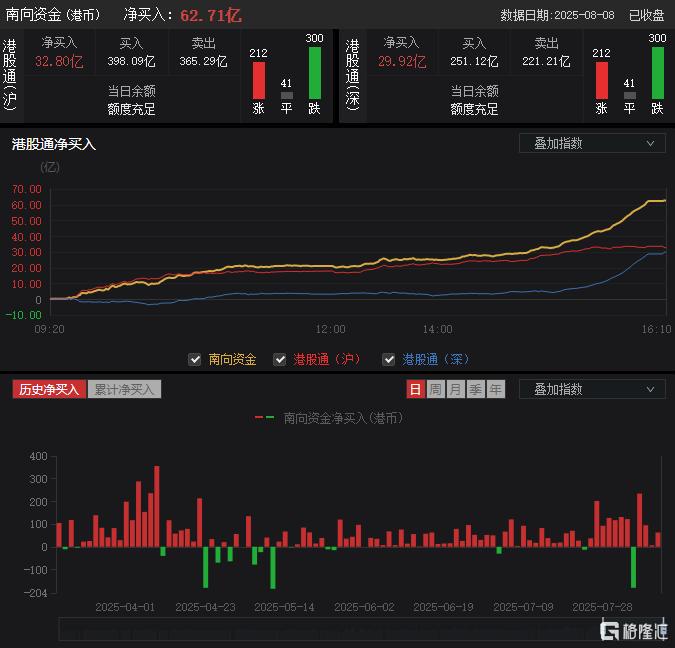Click the 14:00 time label on the intraday chart
The height and width of the screenshot is (648, 675).
(437, 329)
